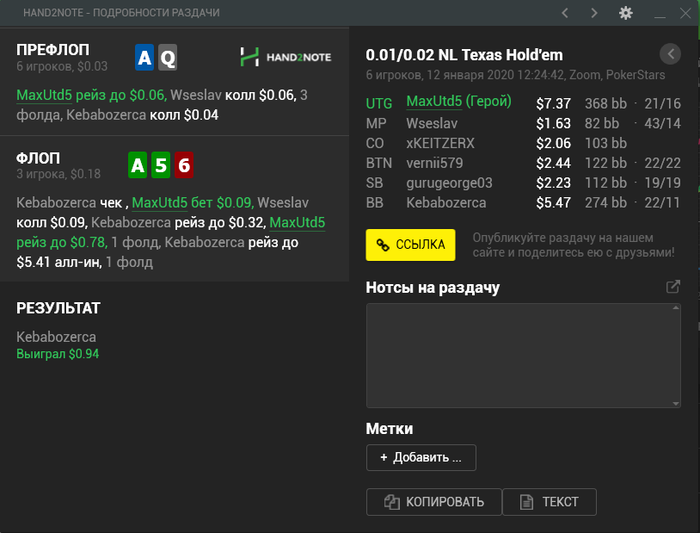Go to the next hand arrow
Screen dimensions: 700x533
click(594, 13)
